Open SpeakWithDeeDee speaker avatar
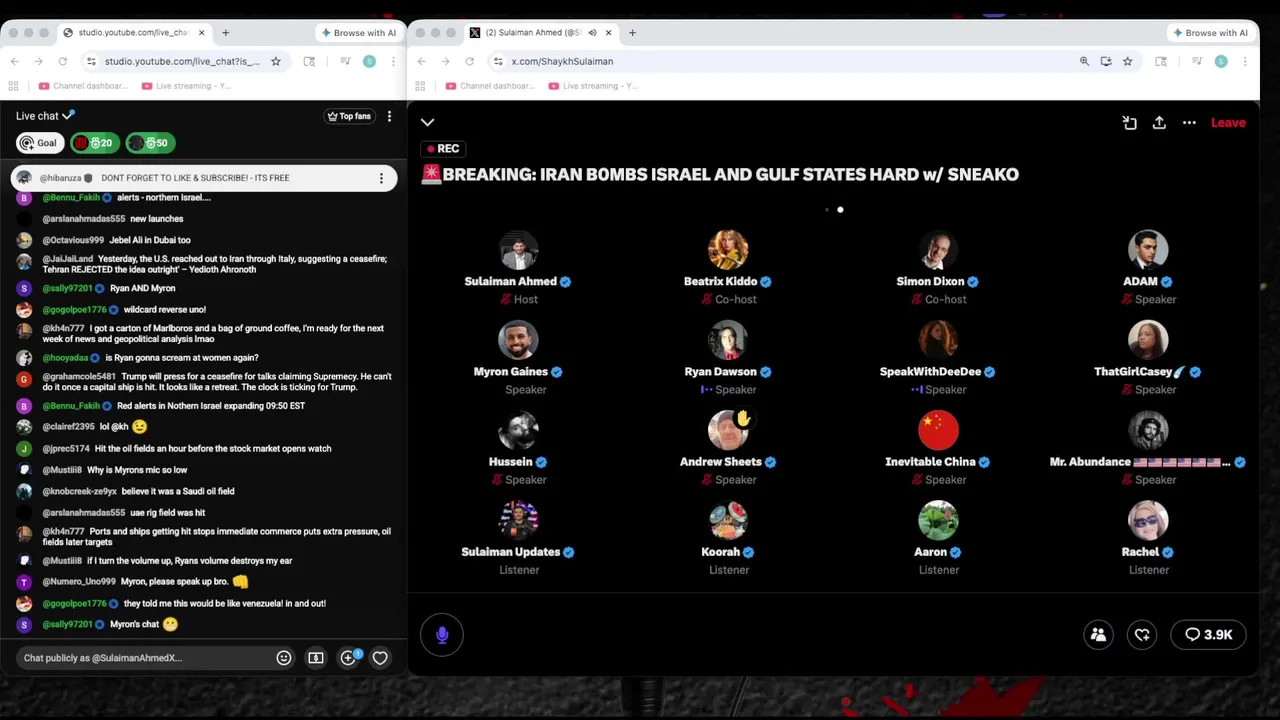1280x720 pixels. click(x=938, y=340)
